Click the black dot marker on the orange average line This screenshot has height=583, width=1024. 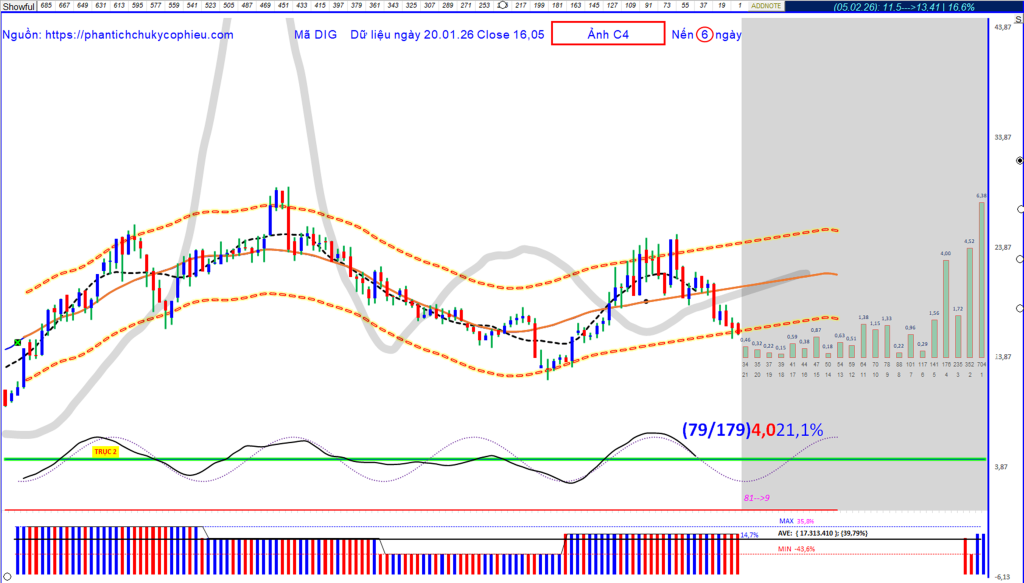(646, 300)
